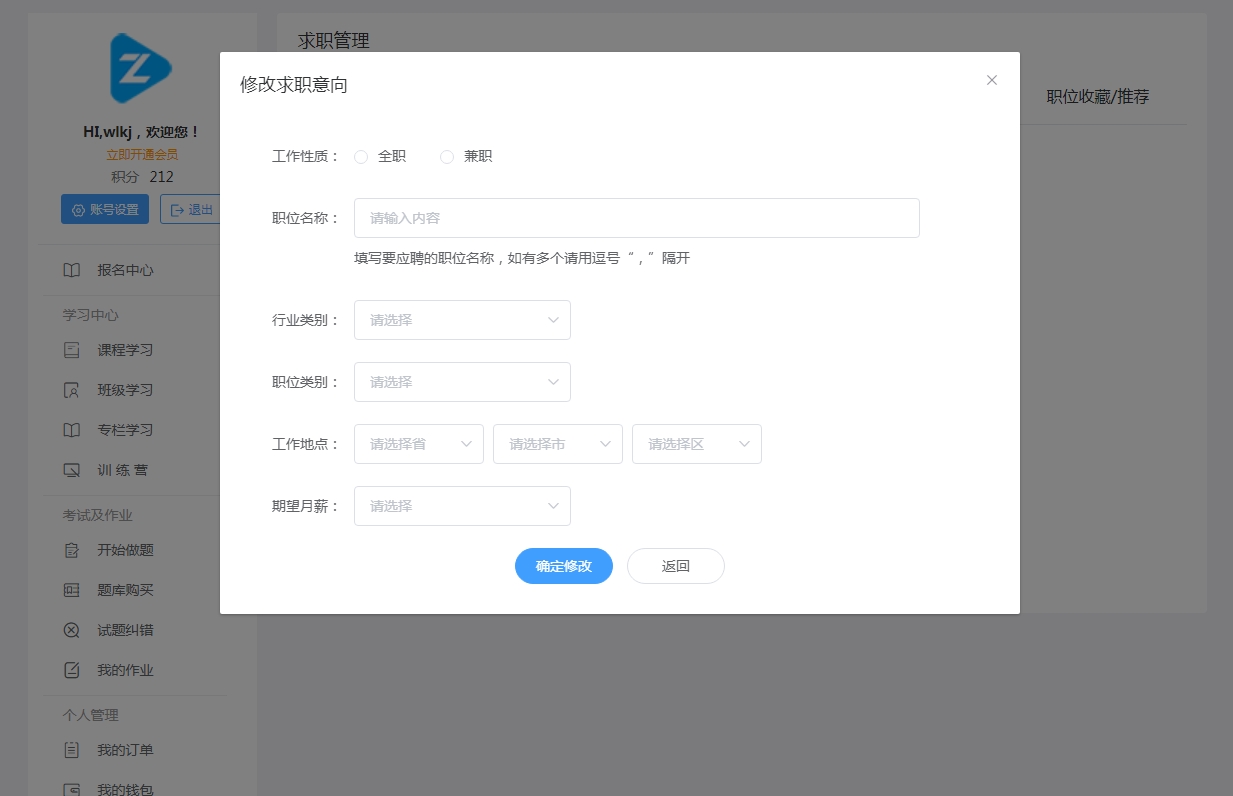Screen dimensions: 1233x796
Task: Switch to the 职位收藏/推荐 tab
Action: click(x=1098, y=97)
